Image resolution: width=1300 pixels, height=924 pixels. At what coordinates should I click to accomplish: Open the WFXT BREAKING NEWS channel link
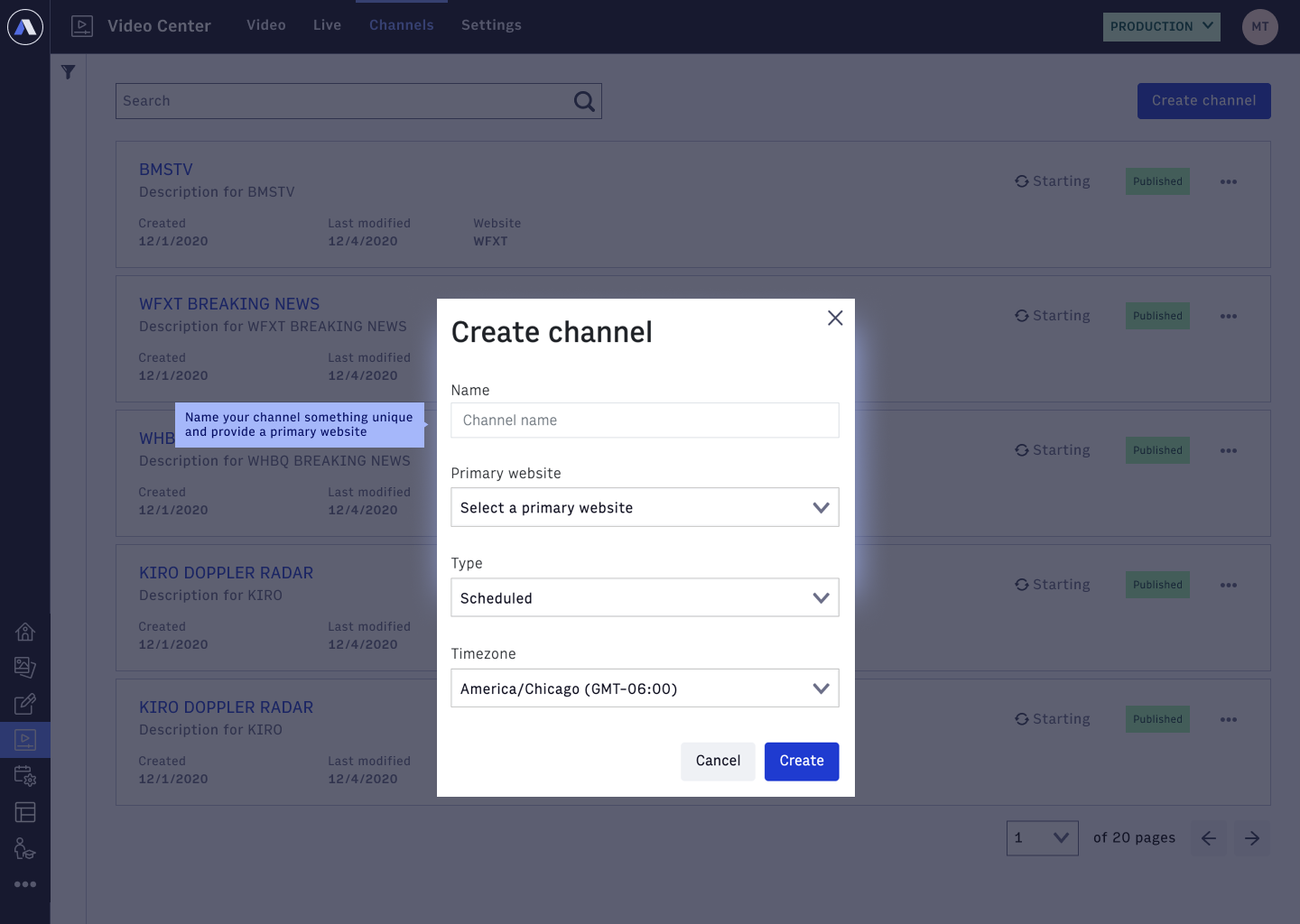pyautogui.click(x=229, y=304)
